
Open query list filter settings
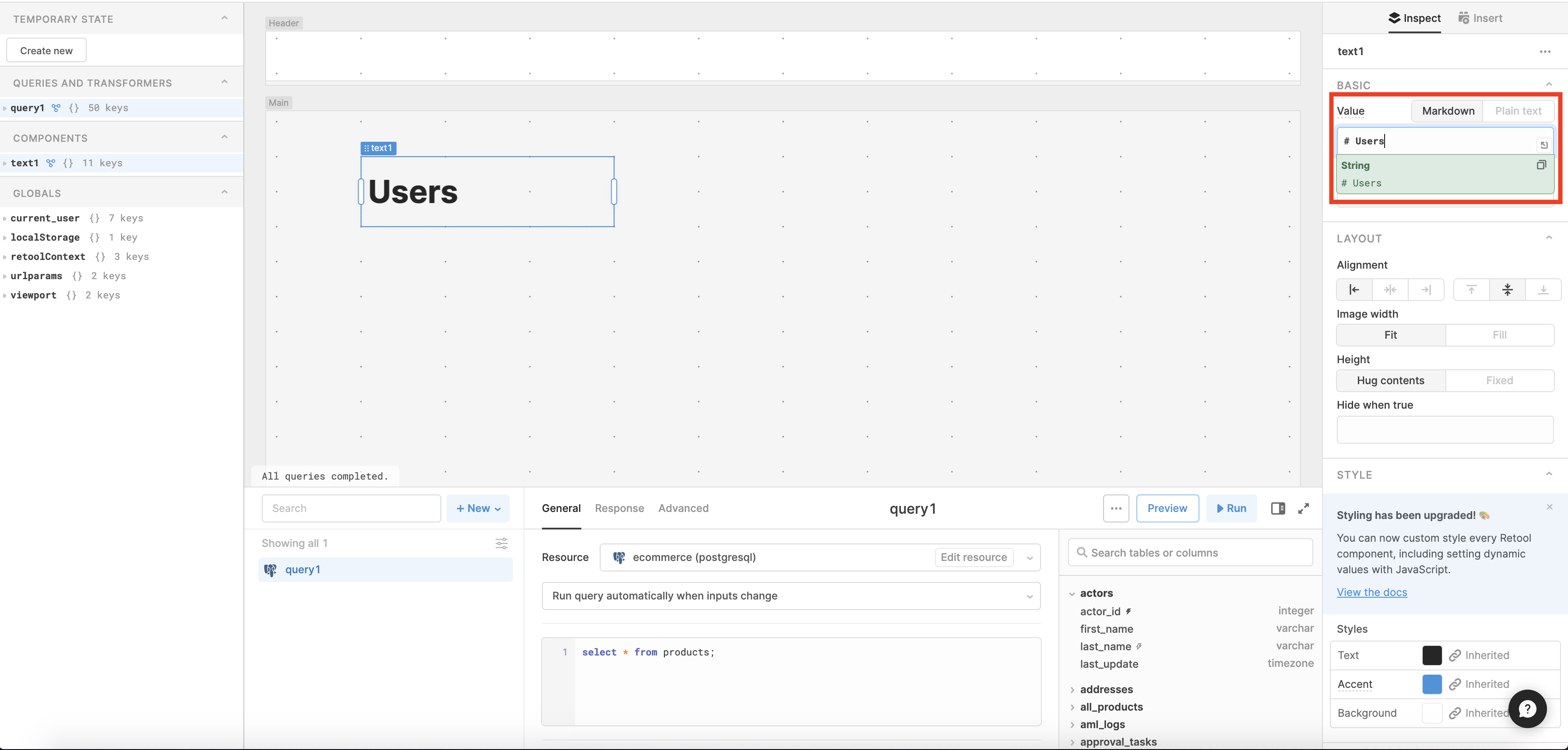coord(502,543)
